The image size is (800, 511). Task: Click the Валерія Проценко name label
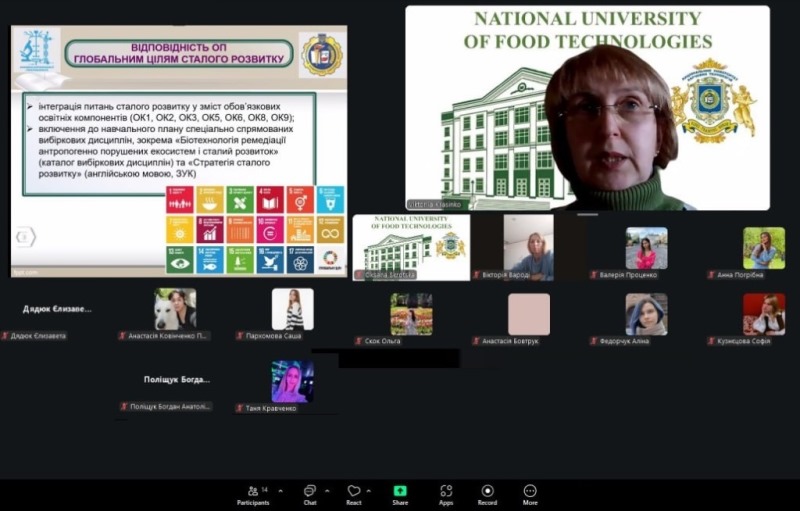tap(628, 275)
